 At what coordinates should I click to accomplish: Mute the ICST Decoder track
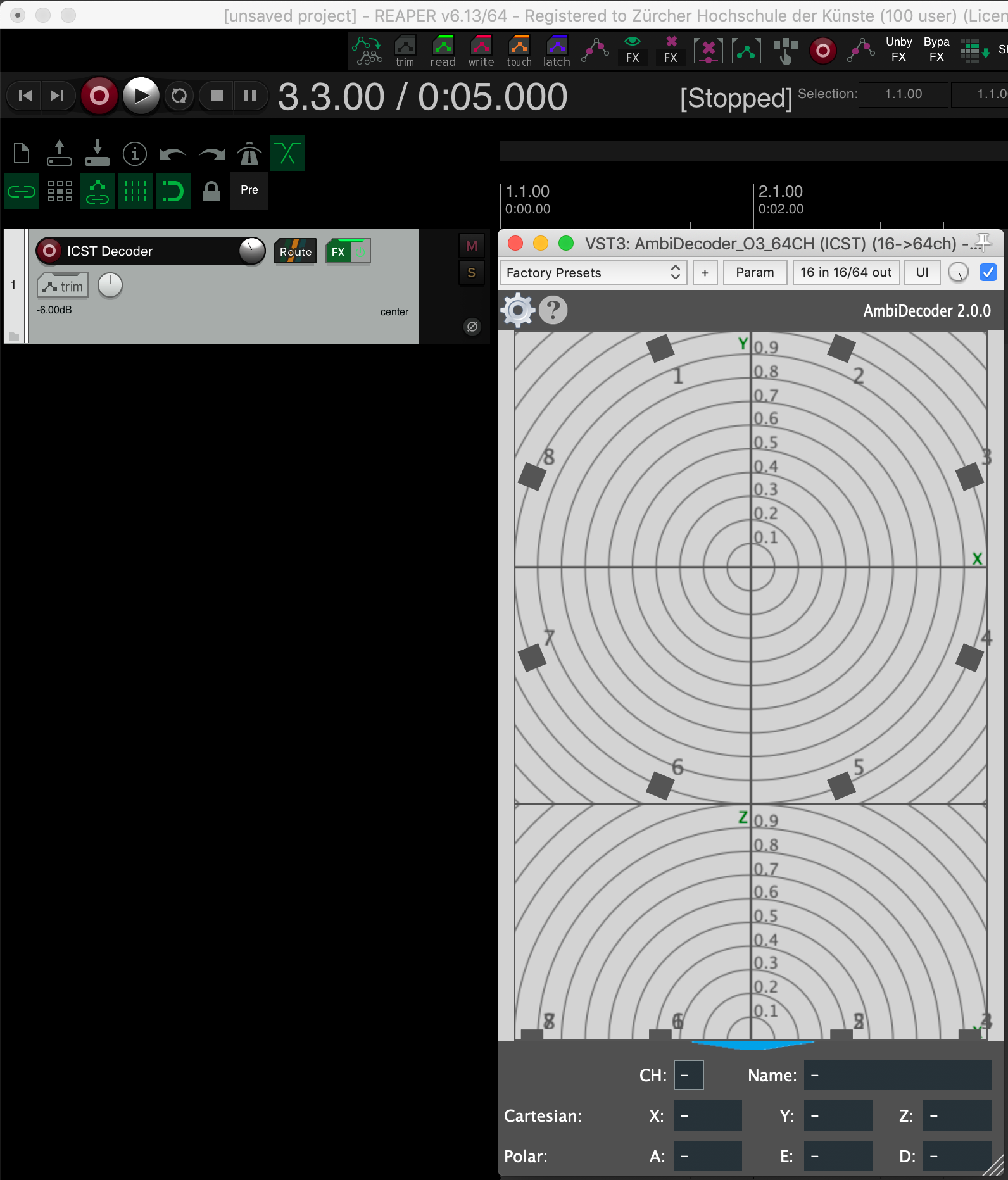[x=472, y=246]
